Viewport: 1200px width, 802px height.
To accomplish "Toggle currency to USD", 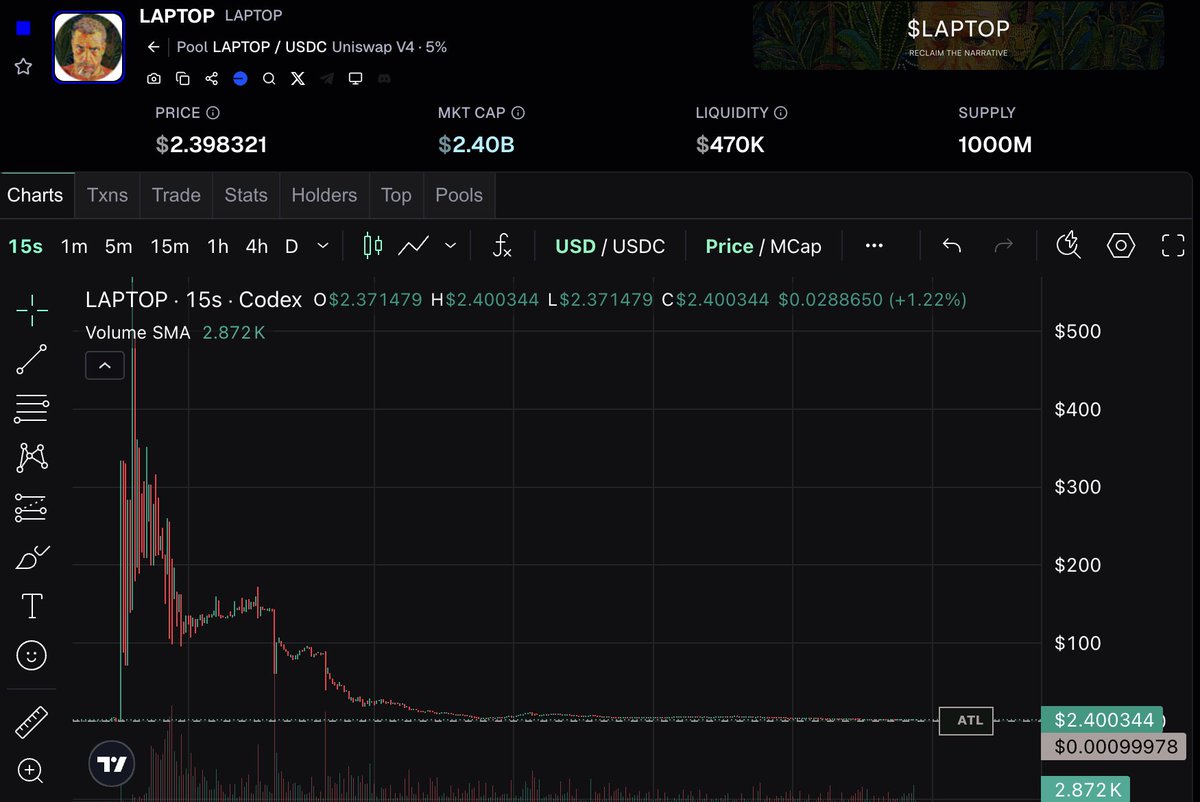I will pyautogui.click(x=575, y=246).
